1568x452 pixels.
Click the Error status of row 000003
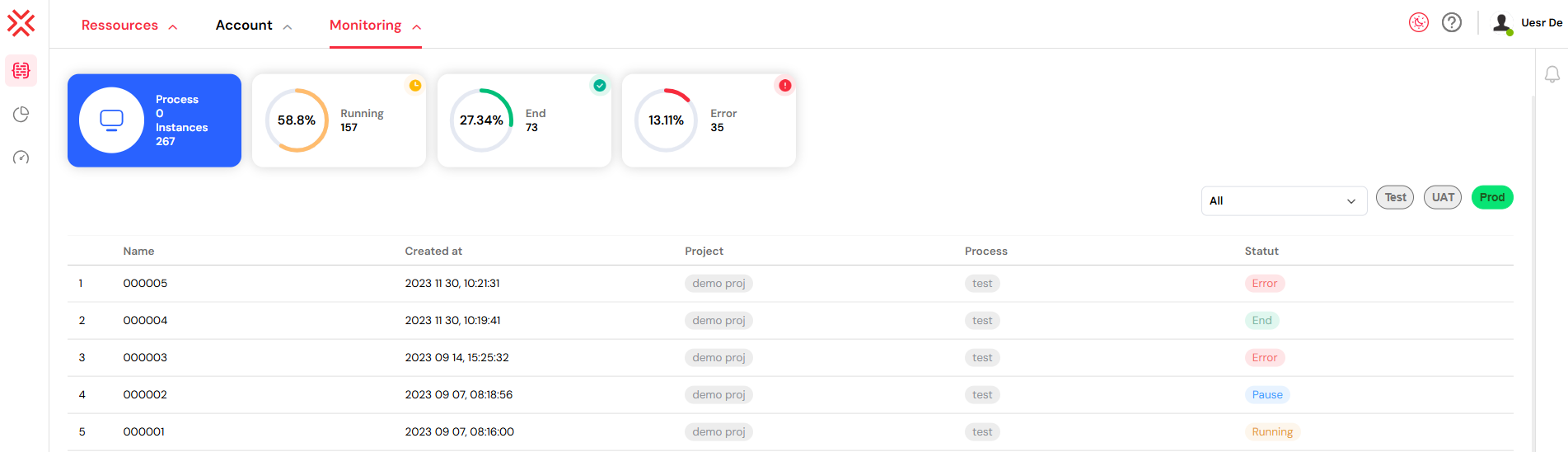tap(1265, 357)
